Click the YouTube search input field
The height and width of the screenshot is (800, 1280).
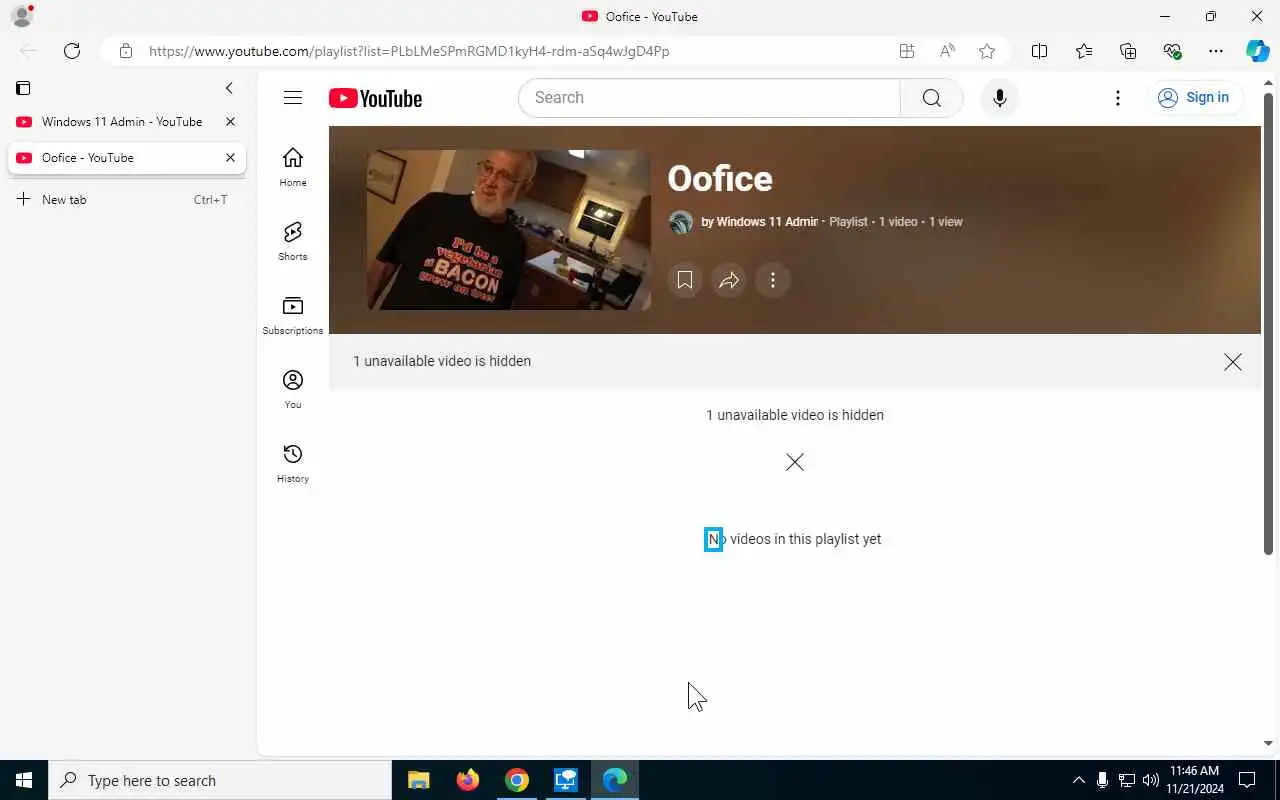tap(709, 98)
